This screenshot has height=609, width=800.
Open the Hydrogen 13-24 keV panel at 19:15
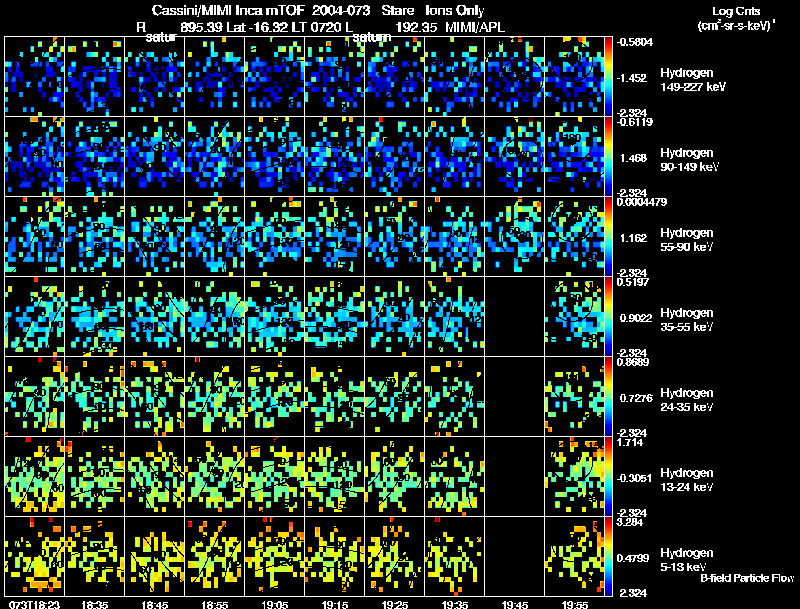334,477
